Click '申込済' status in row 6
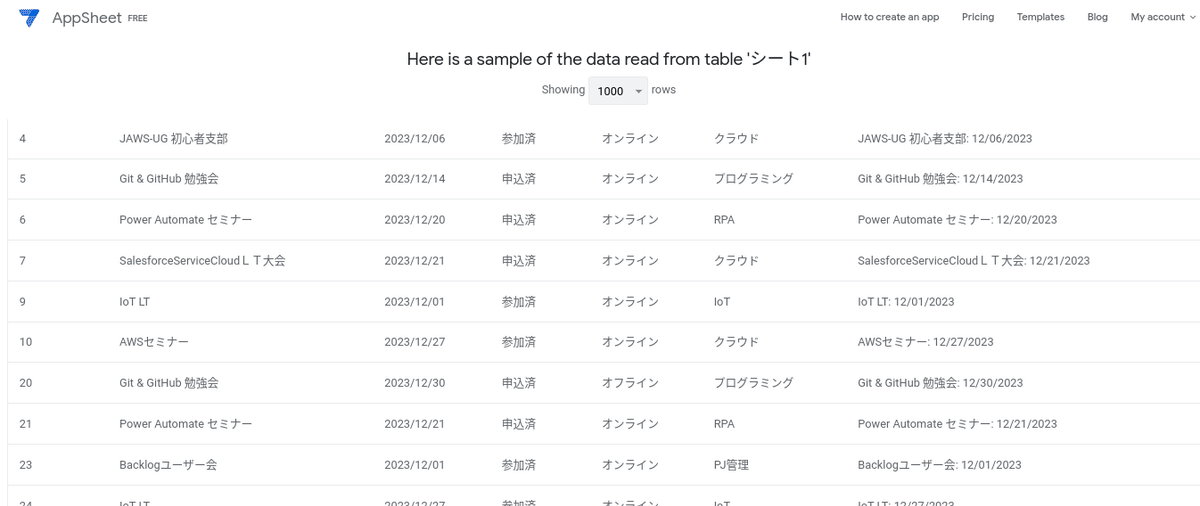This screenshot has width=1200, height=506. tap(519, 220)
